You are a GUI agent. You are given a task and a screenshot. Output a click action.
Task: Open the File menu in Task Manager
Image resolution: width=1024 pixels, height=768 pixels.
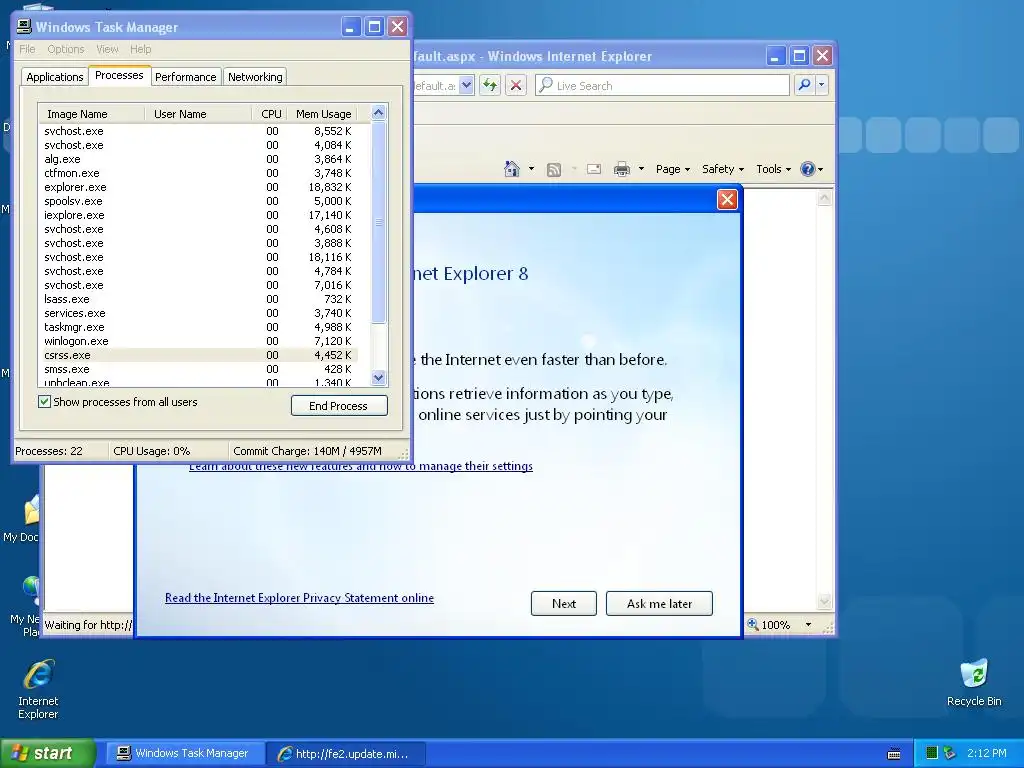(x=27, y=49)
